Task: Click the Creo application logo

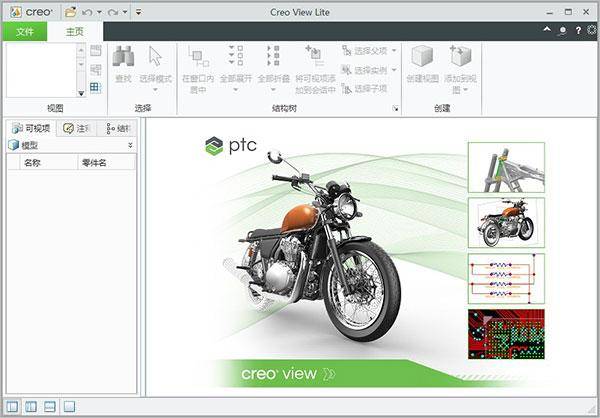Action: click(16, 12)
